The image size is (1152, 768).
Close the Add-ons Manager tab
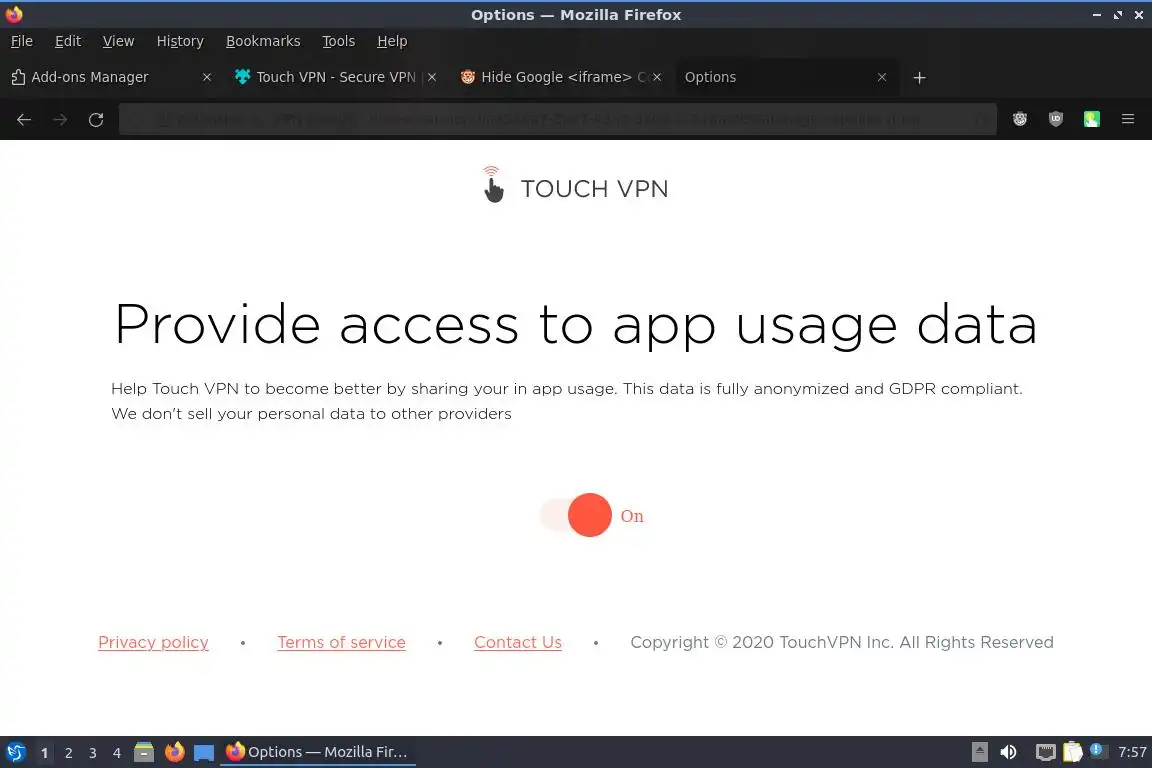[207, 77]
